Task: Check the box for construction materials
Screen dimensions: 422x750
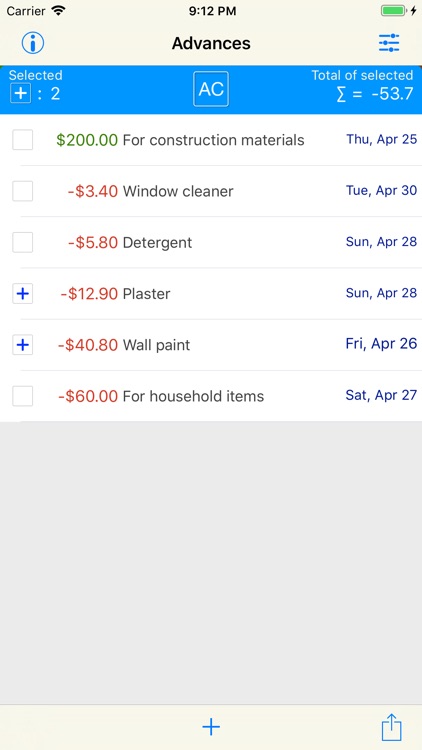Action: [x=22, y=140]
